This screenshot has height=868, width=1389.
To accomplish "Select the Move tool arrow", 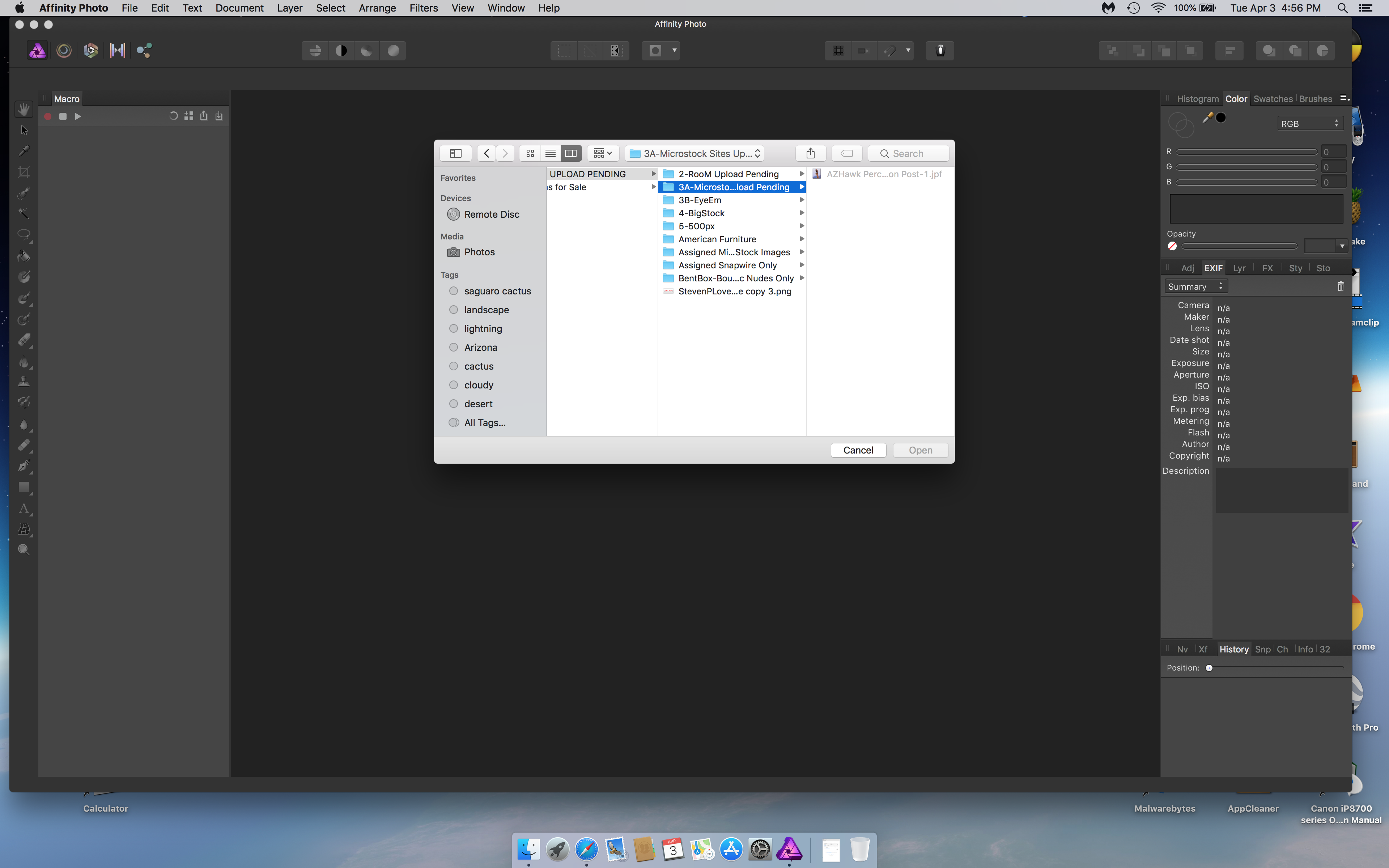I will tap(24, 130).
